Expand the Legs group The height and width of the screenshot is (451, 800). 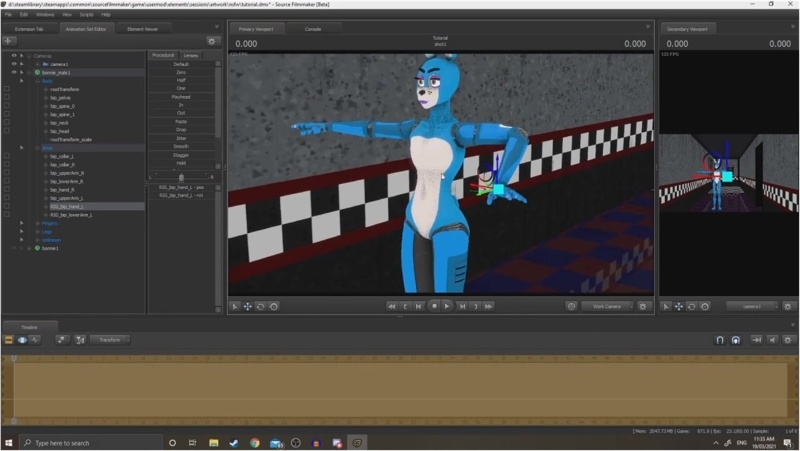(x=38, y=232)
